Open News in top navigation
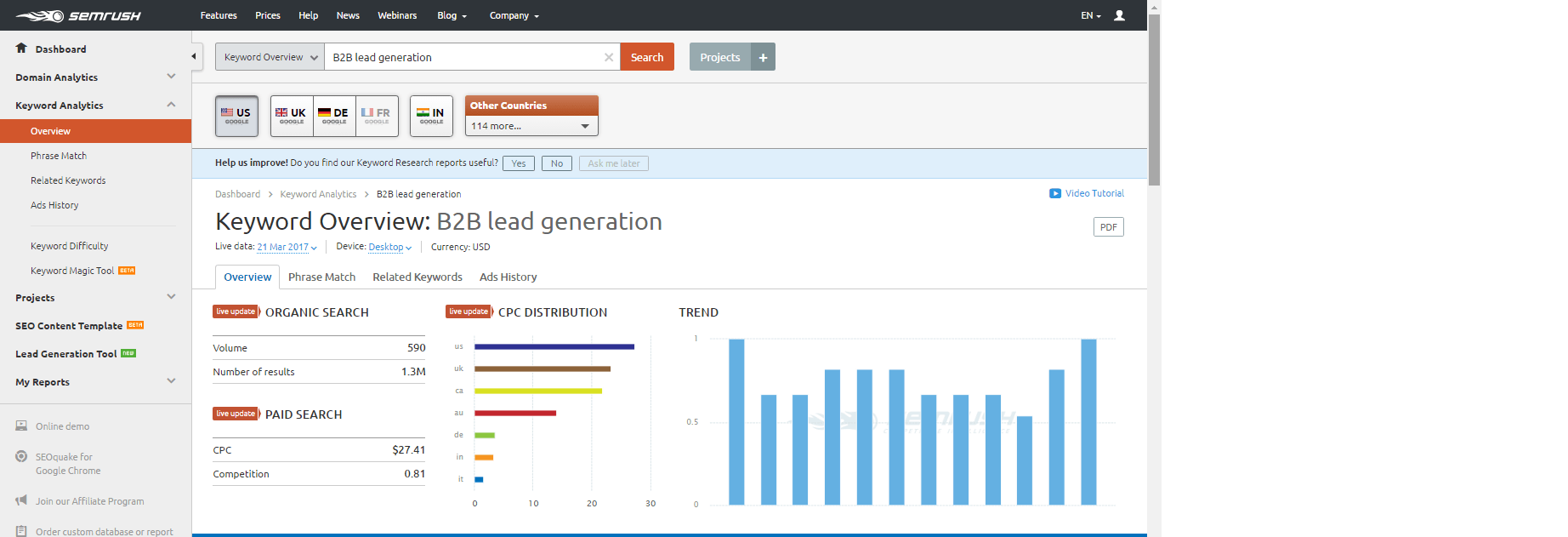The image size is (1568, 537). click(x=348, y=15)
